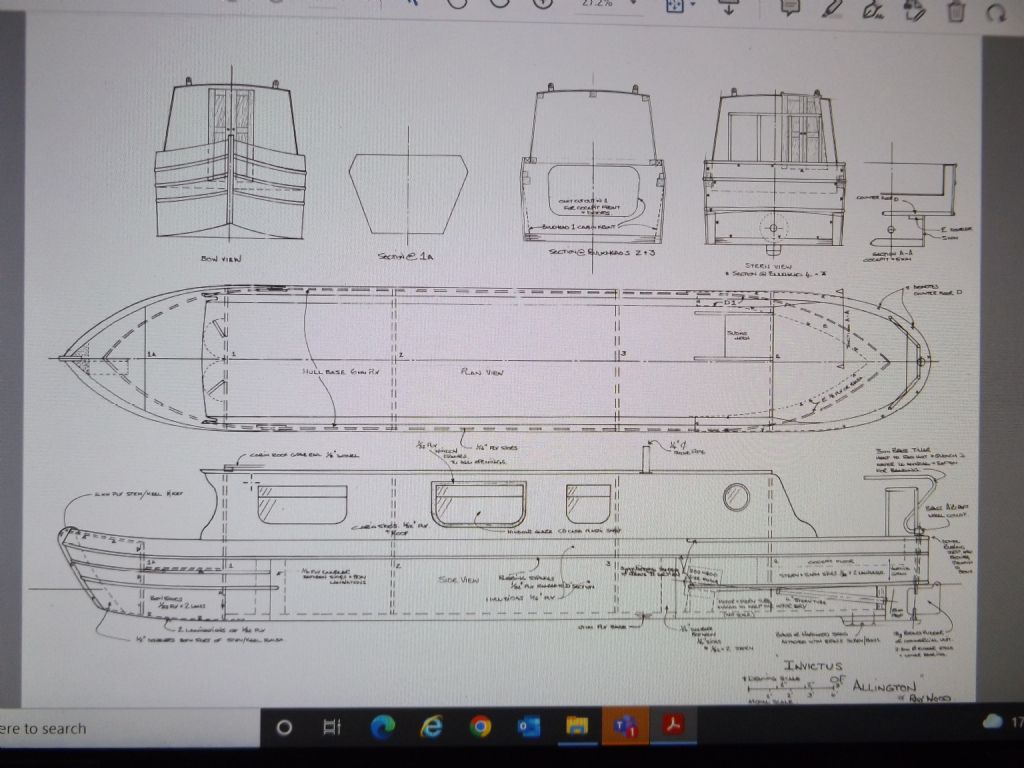Open Task View on the taskbar
The height and width of the screenshot is (768, 1024).
[x=332, y=726]
